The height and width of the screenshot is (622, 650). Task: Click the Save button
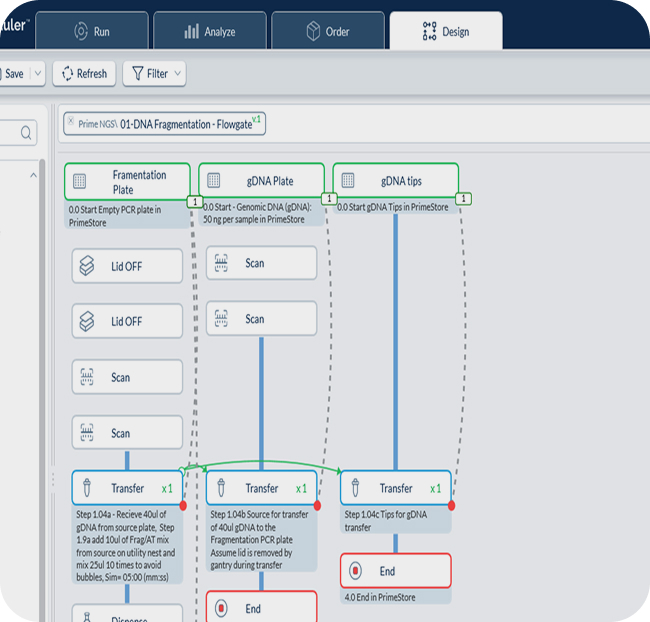(14, 73)
